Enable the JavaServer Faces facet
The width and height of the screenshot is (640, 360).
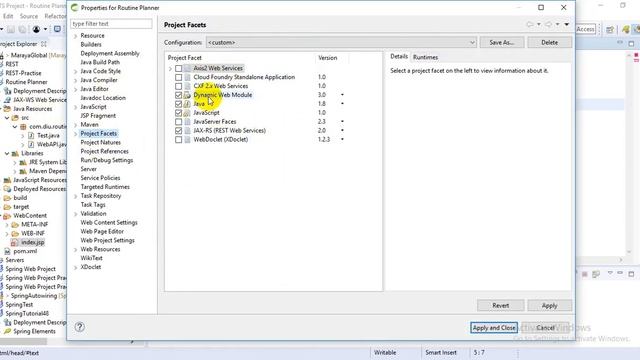178,122
